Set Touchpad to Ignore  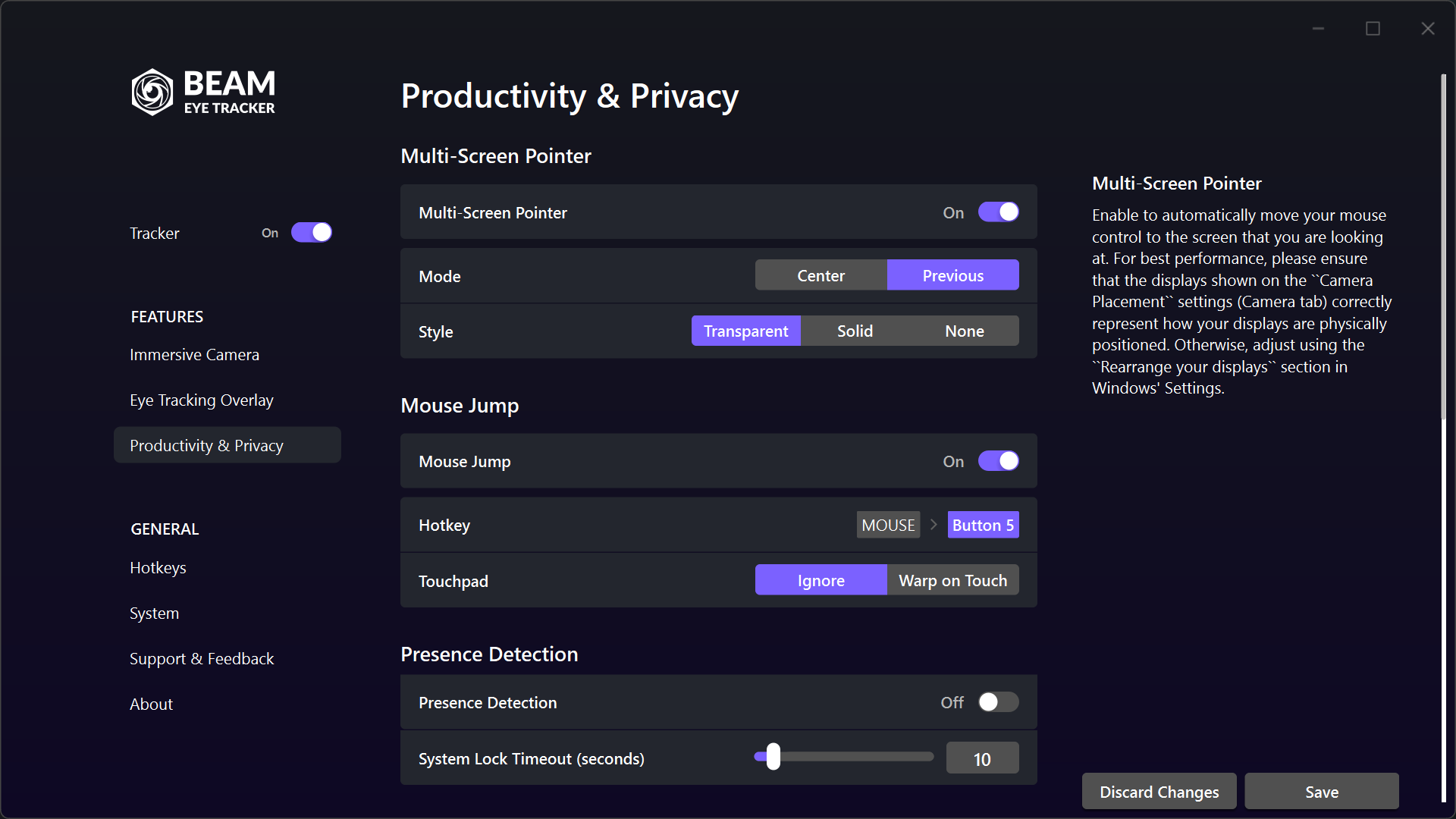point(821,580)
